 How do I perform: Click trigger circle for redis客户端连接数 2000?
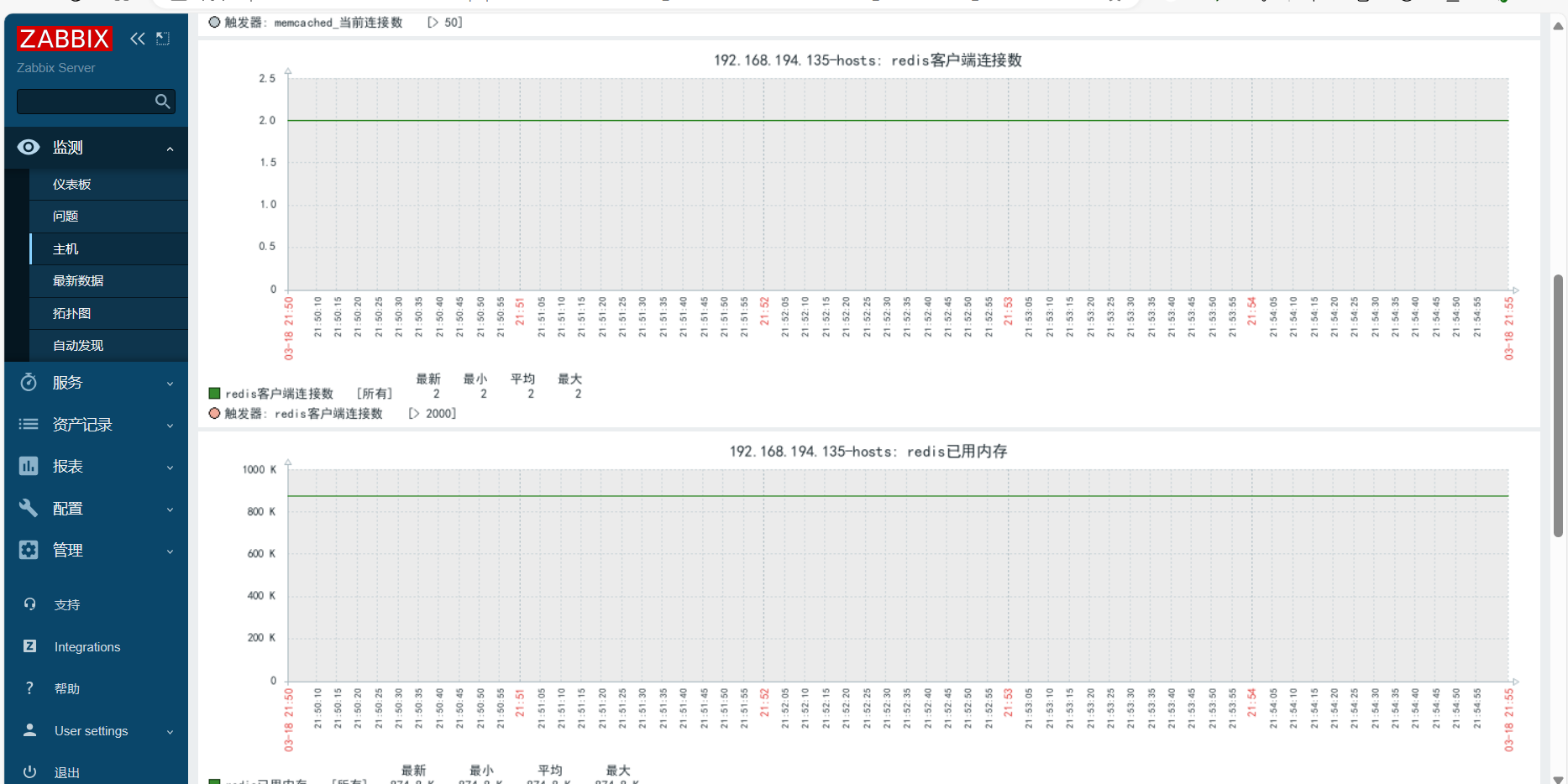(x=214, y=413)
